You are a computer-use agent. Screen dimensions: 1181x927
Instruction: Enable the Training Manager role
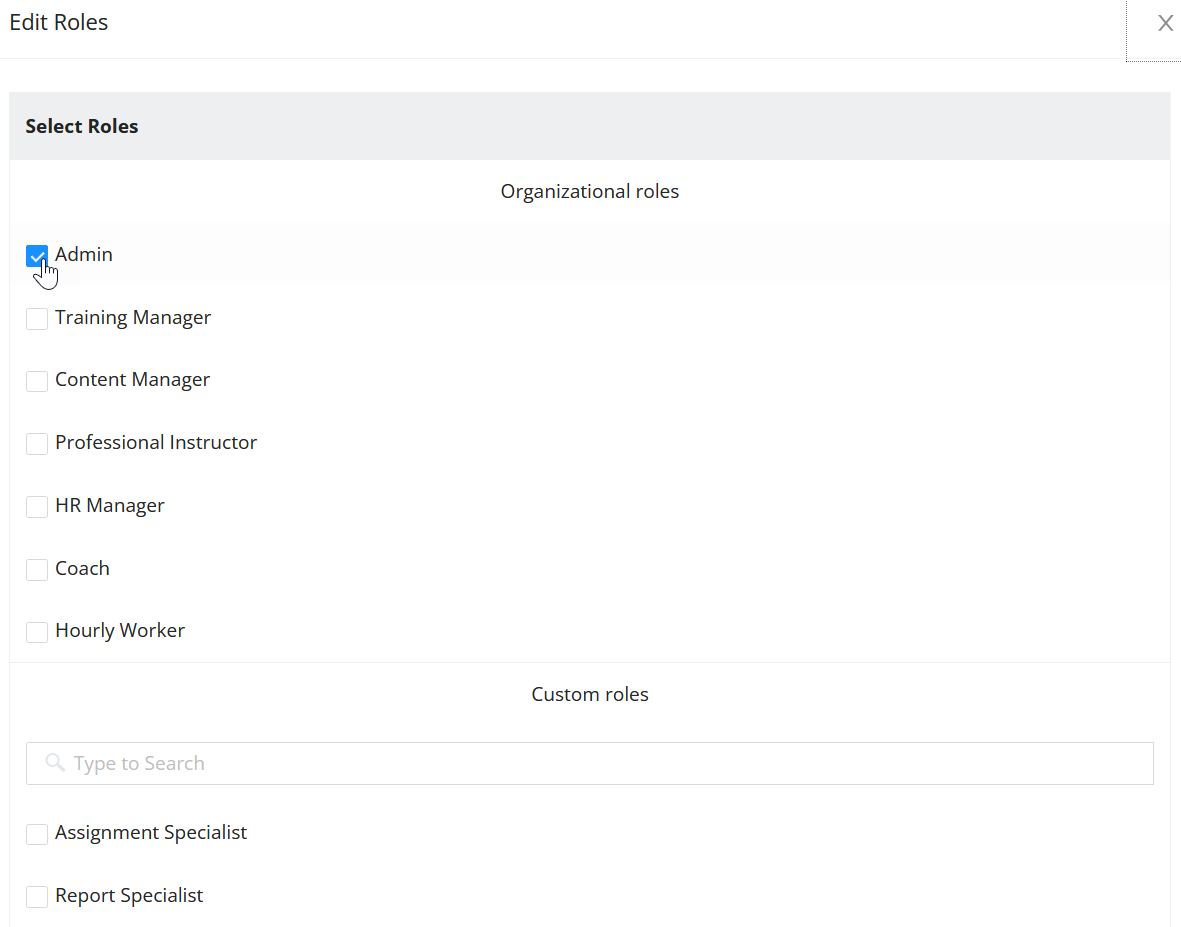[x=37, y=318]
